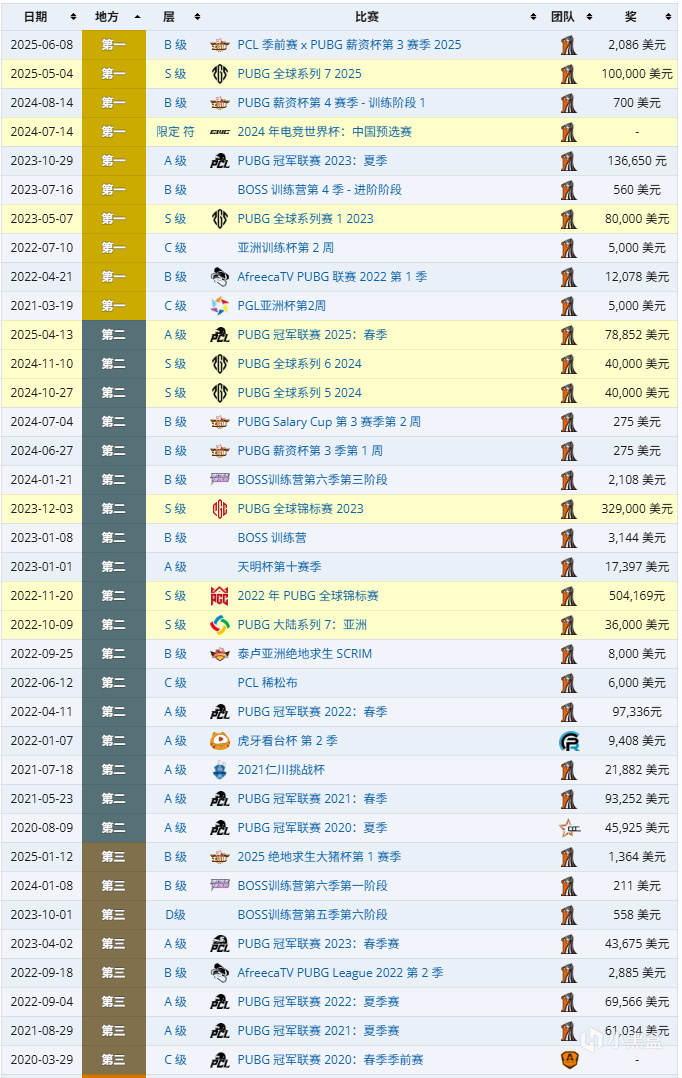Select the D级 tier cell

[x=175, y=915]
